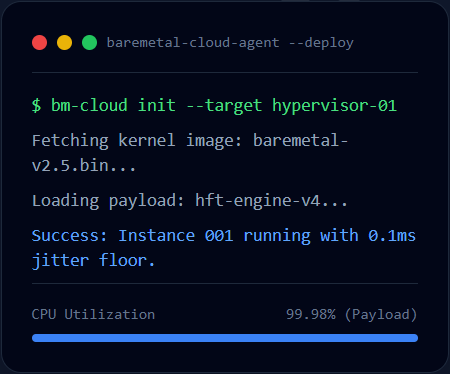Click the command line '$ bm-cloud init --target hypervisor-01'
Screen dimensions: 450x374
[x=214, y=106]
